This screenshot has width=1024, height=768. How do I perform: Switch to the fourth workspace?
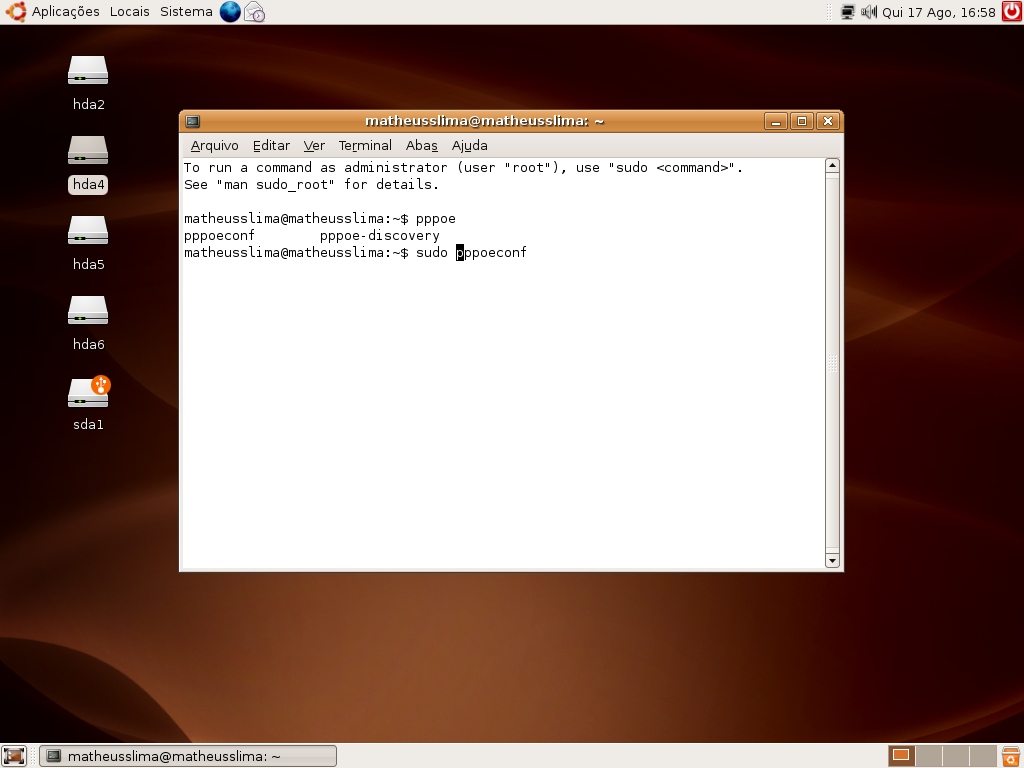click(983, 756)
